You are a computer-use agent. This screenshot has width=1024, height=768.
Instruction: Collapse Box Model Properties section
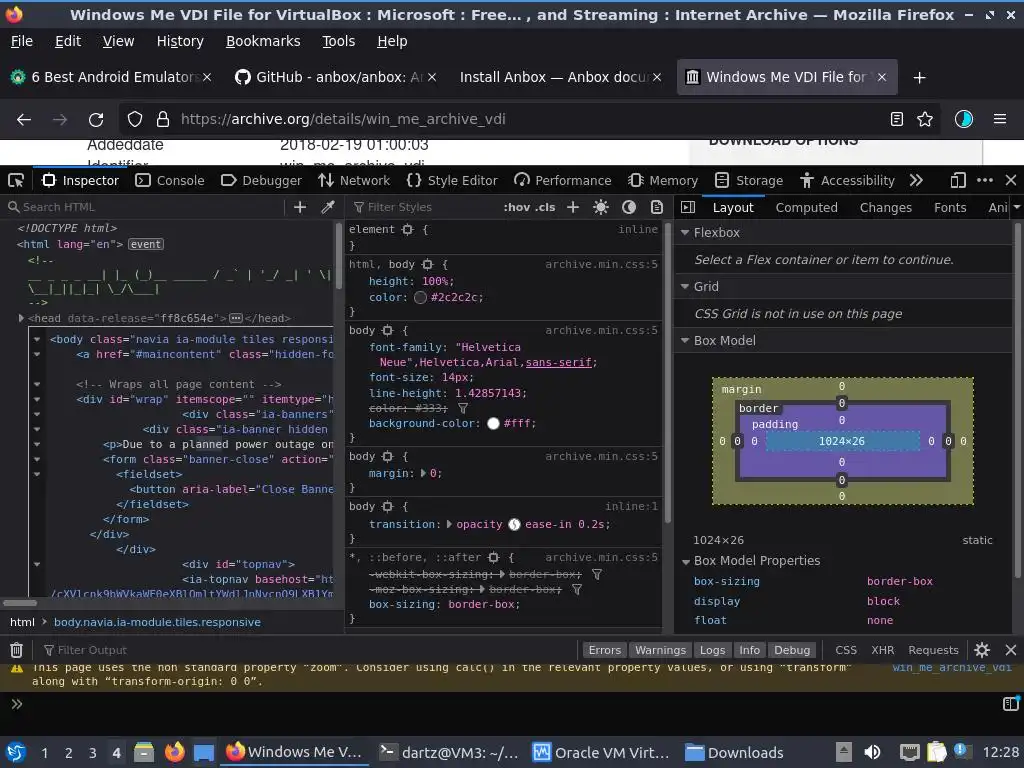685,561
